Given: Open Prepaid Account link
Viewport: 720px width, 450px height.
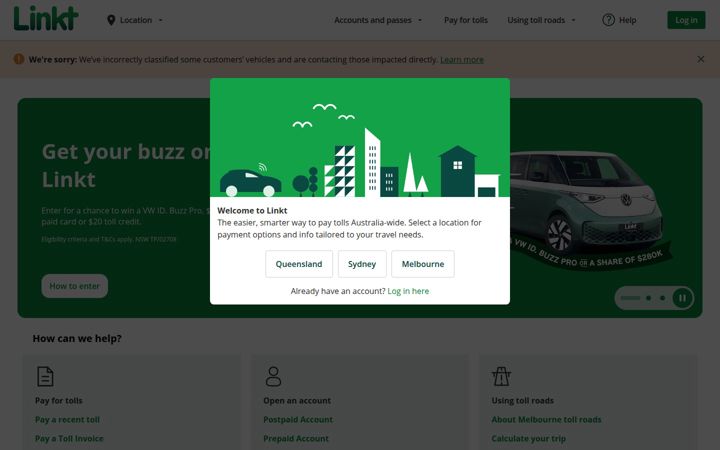Looking at the screenshot, I should [x=296, y=439].
